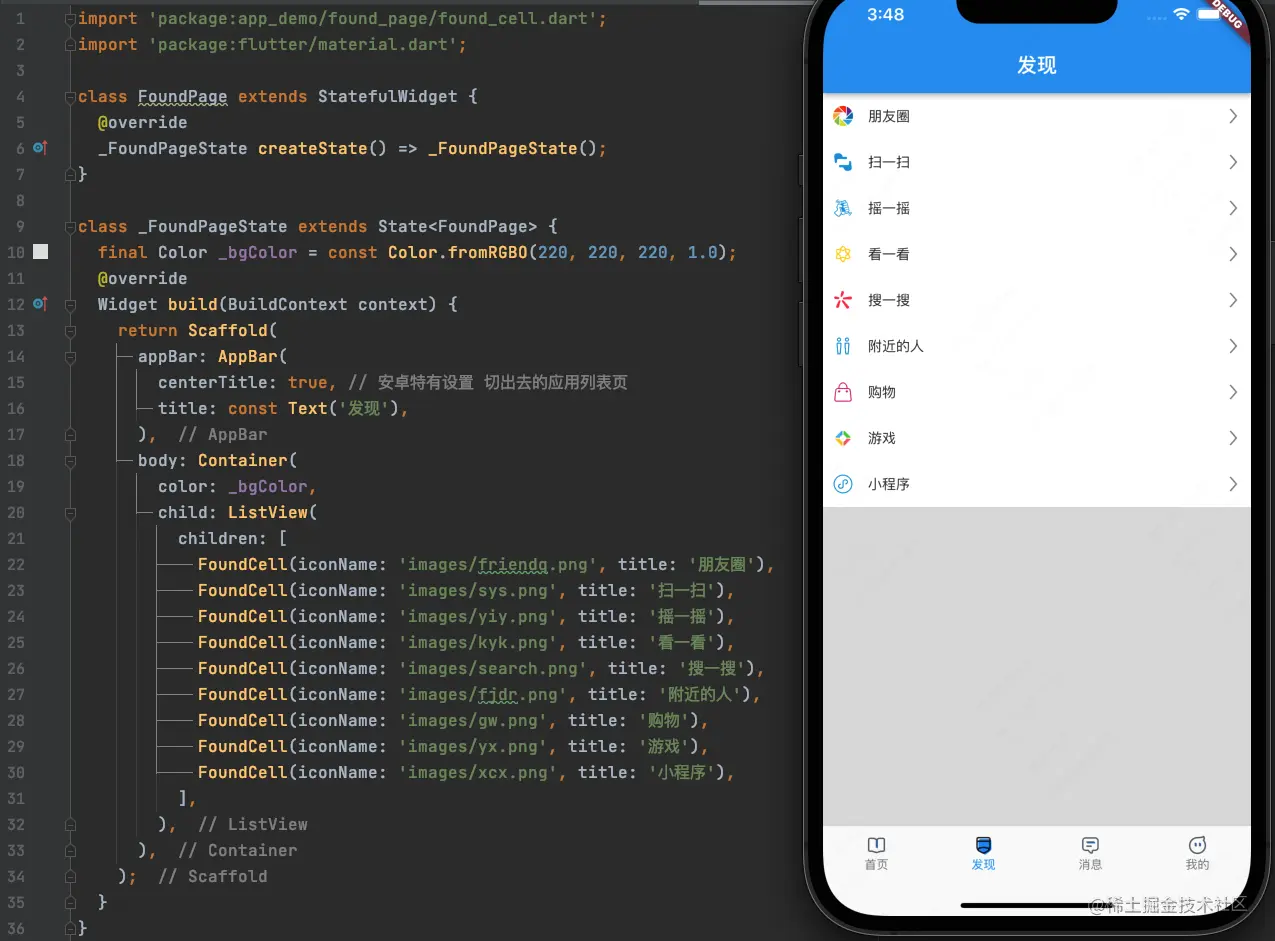The width and height of the screenshot is (1275, 941).
Task: Click the chevron on the 小程序 row
Action: 1233,484
